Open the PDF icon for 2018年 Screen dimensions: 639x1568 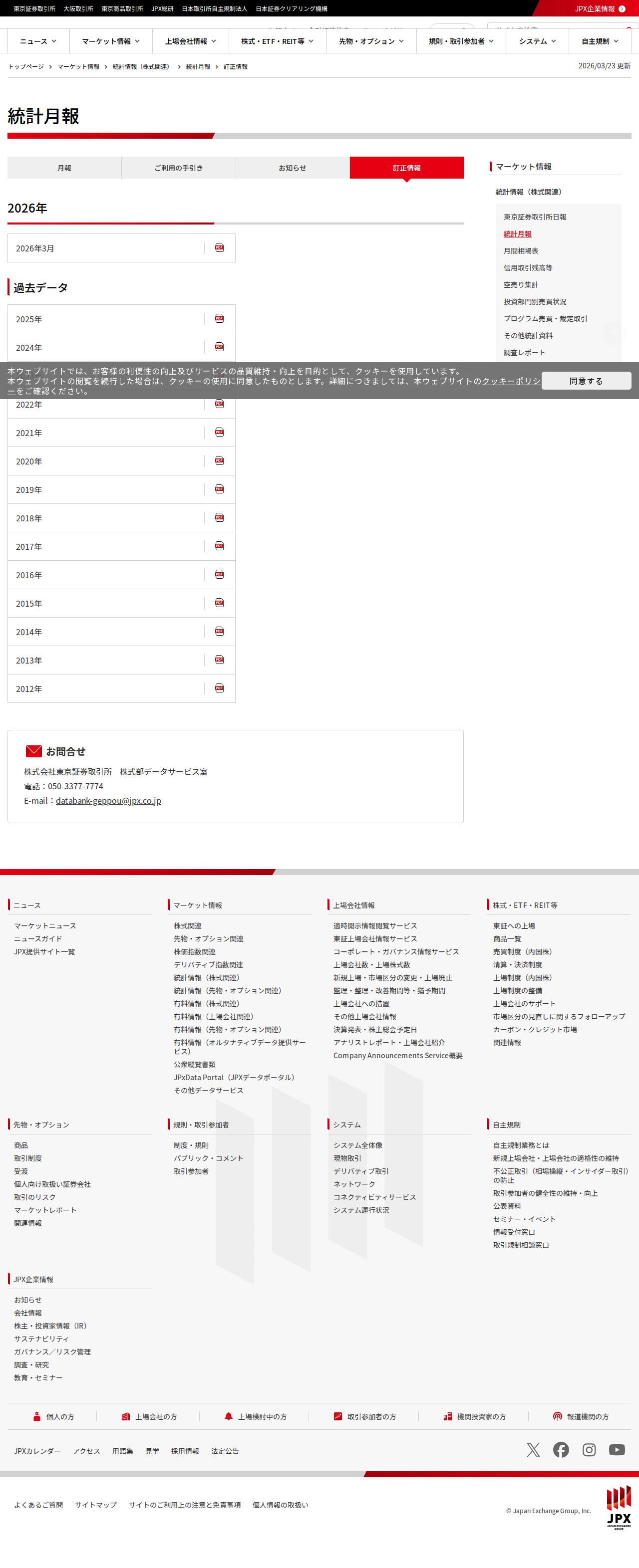tap(219, 517)
